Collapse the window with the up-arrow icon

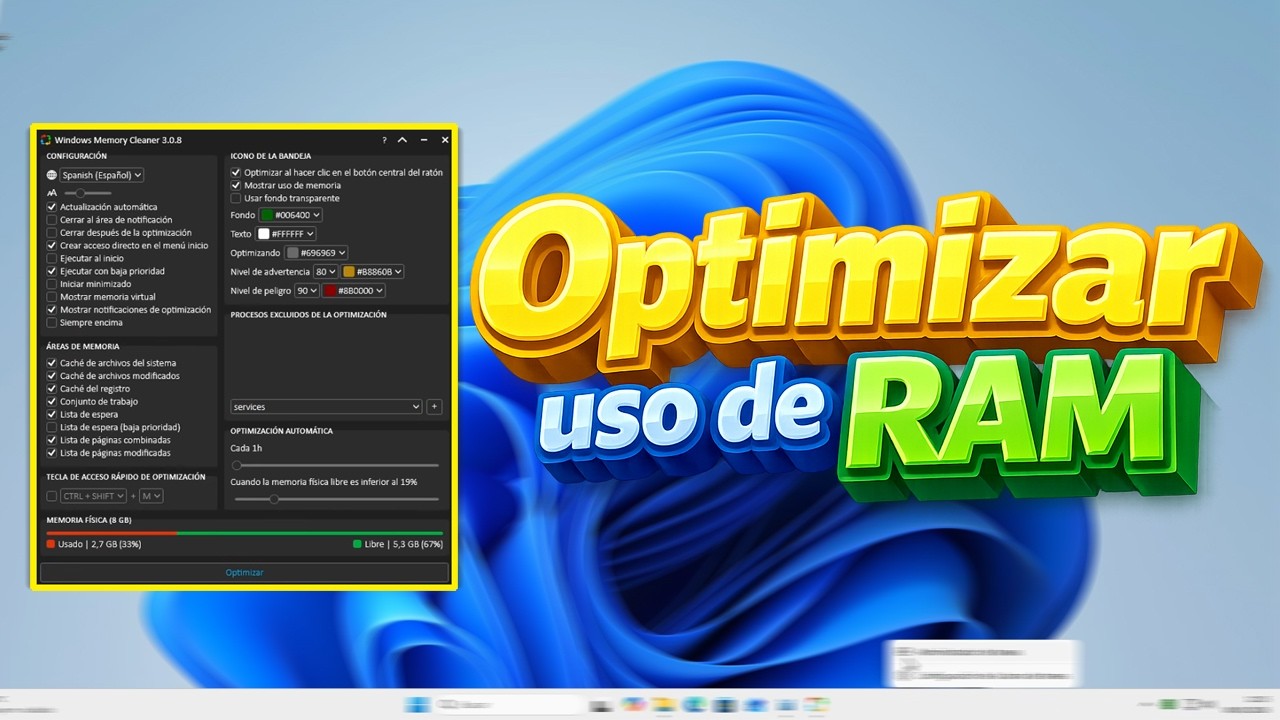[402, 140]
